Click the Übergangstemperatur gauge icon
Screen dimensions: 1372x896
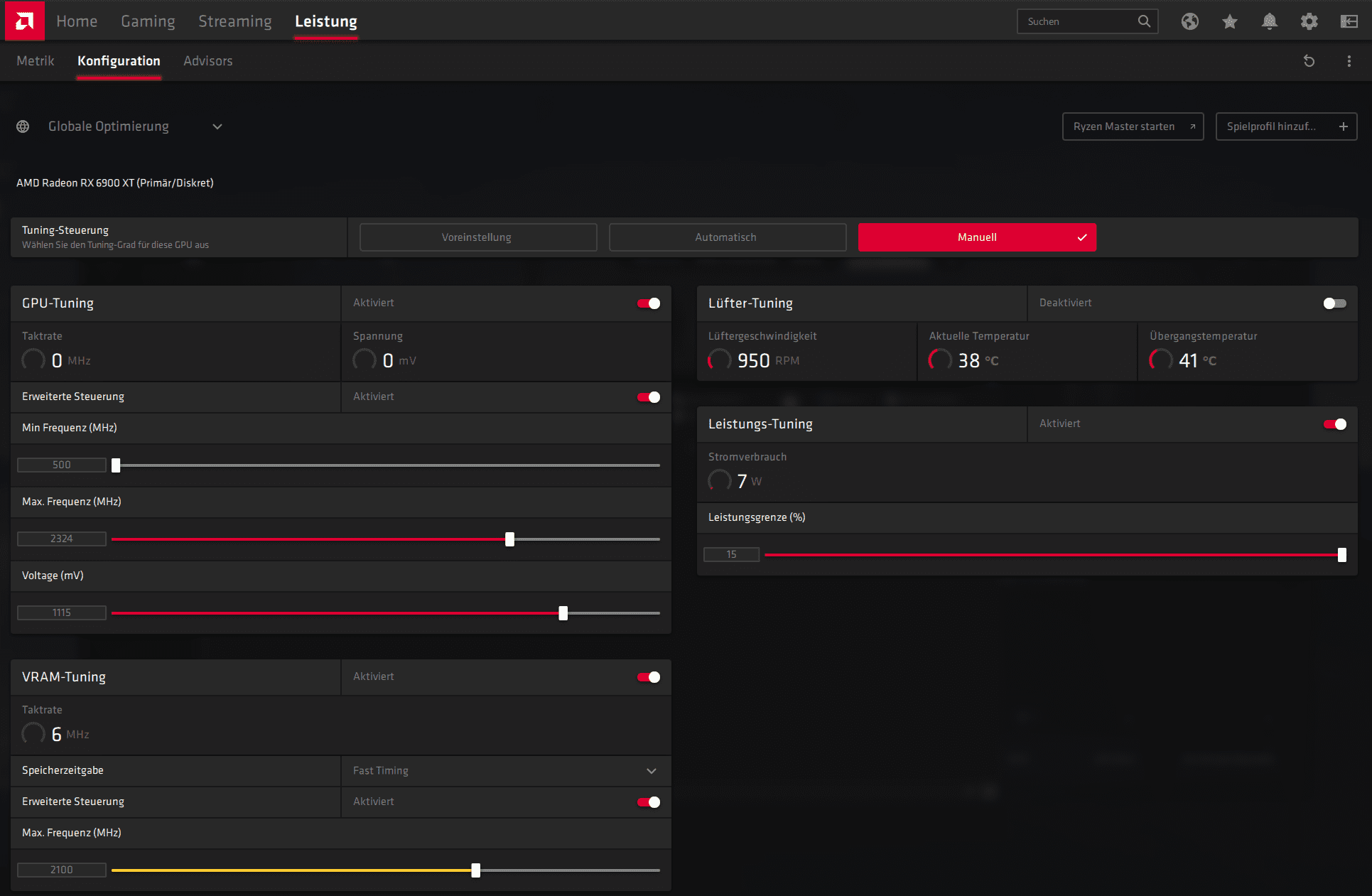tap(1161, 360)
